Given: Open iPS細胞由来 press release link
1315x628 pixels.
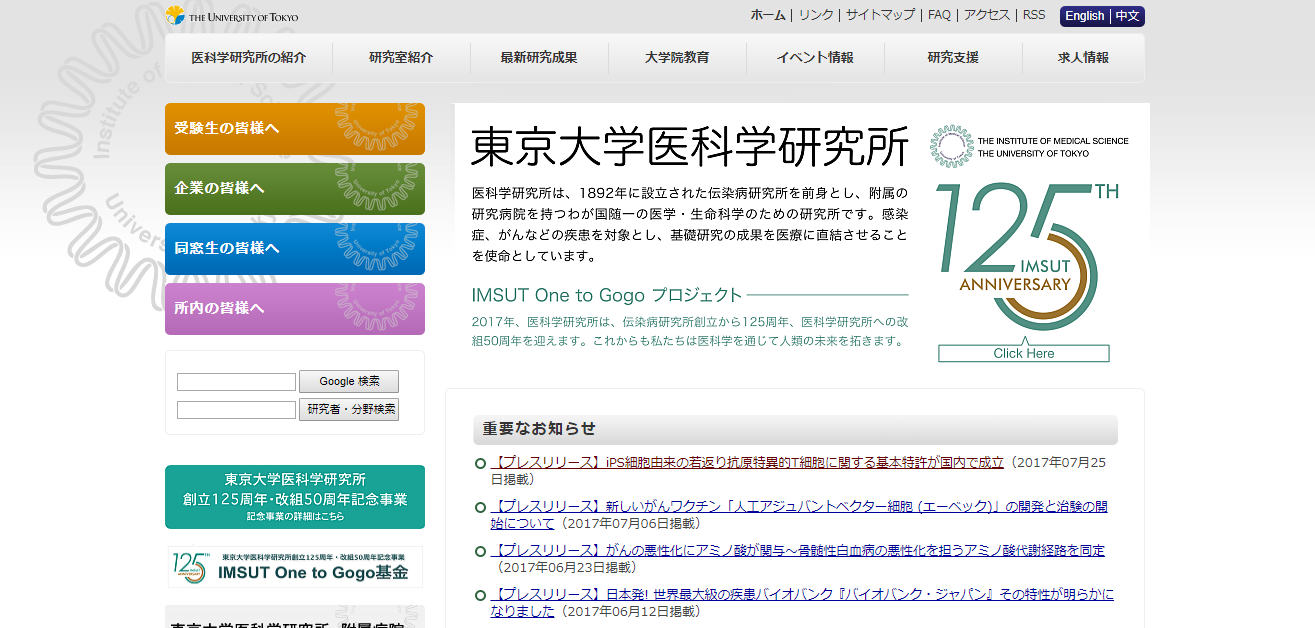Looking at the screenshot, I should (x=748, y=463).
